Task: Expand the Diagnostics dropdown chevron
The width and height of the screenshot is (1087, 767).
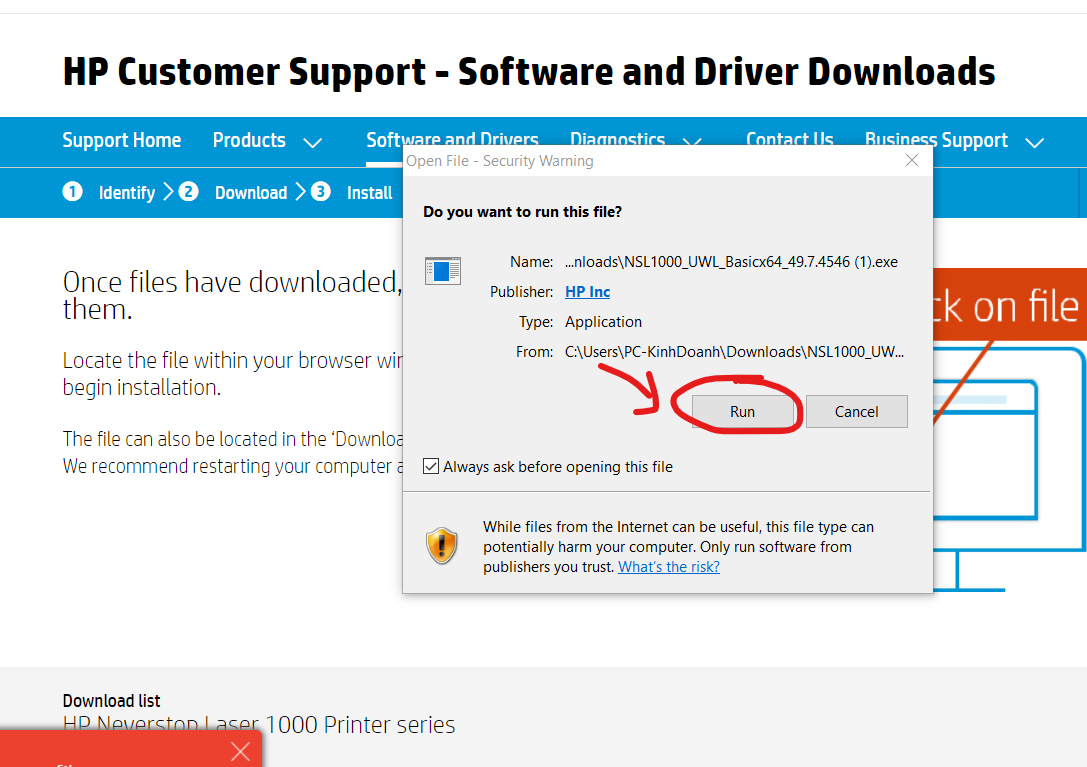Action: coord(691,143)
